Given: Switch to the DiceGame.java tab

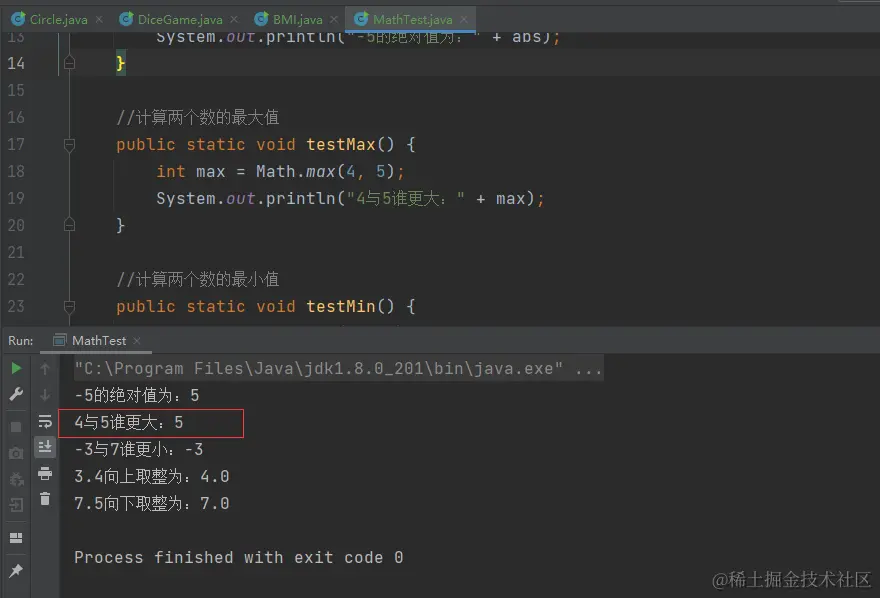Looking at the screenshot, I should point(180,20).
